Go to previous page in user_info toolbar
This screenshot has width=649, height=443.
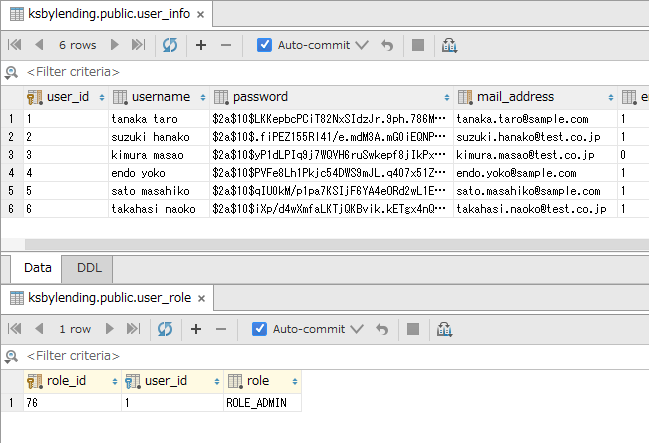pos(39,45)
